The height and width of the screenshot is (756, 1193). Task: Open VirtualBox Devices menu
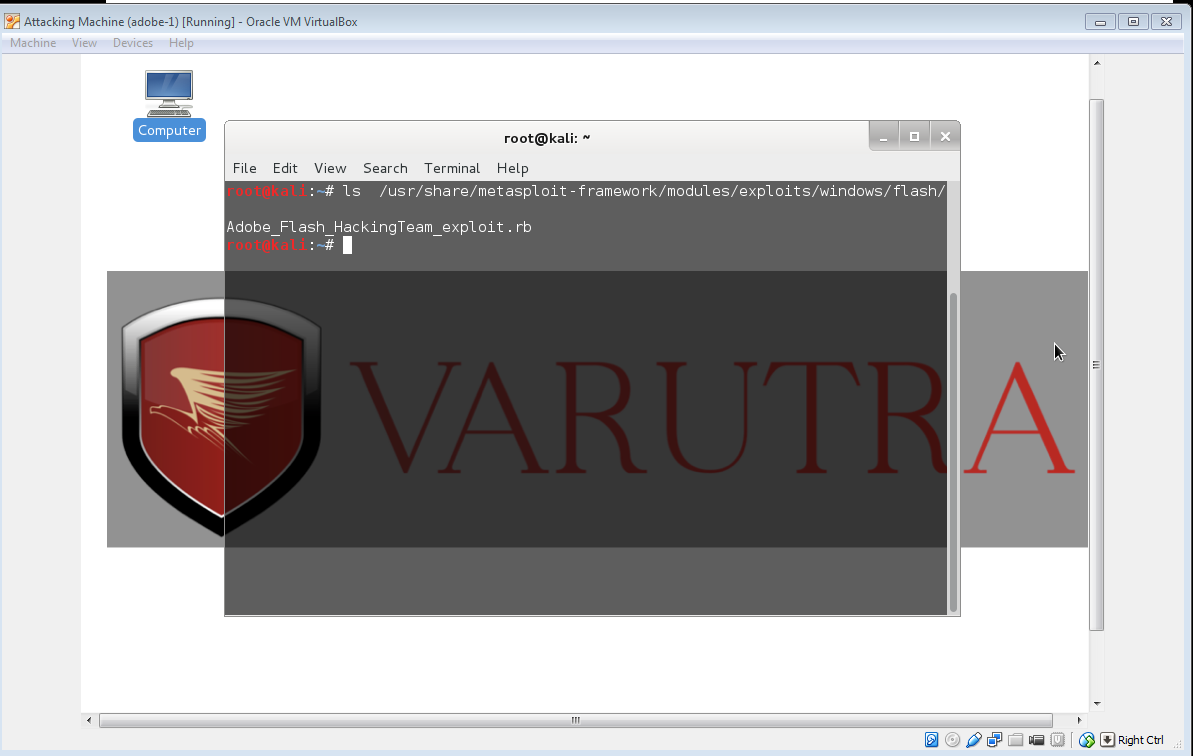[x=133, y=43]
